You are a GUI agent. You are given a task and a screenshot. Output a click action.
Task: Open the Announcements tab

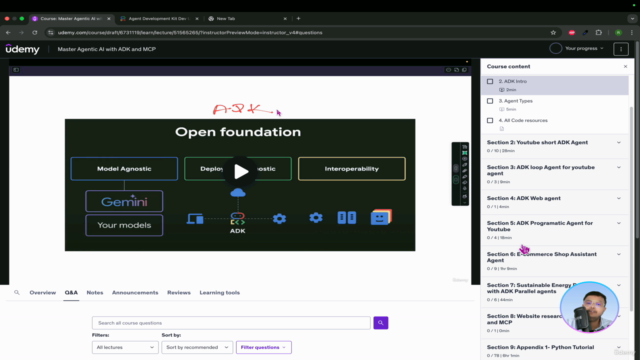click(135, 293)
